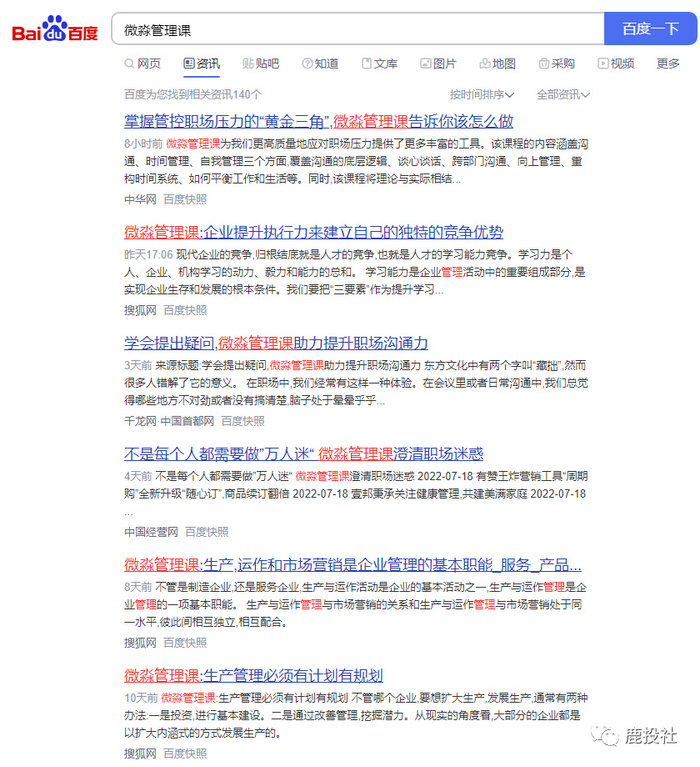Click the play icon beside 视频

point(603,64)
